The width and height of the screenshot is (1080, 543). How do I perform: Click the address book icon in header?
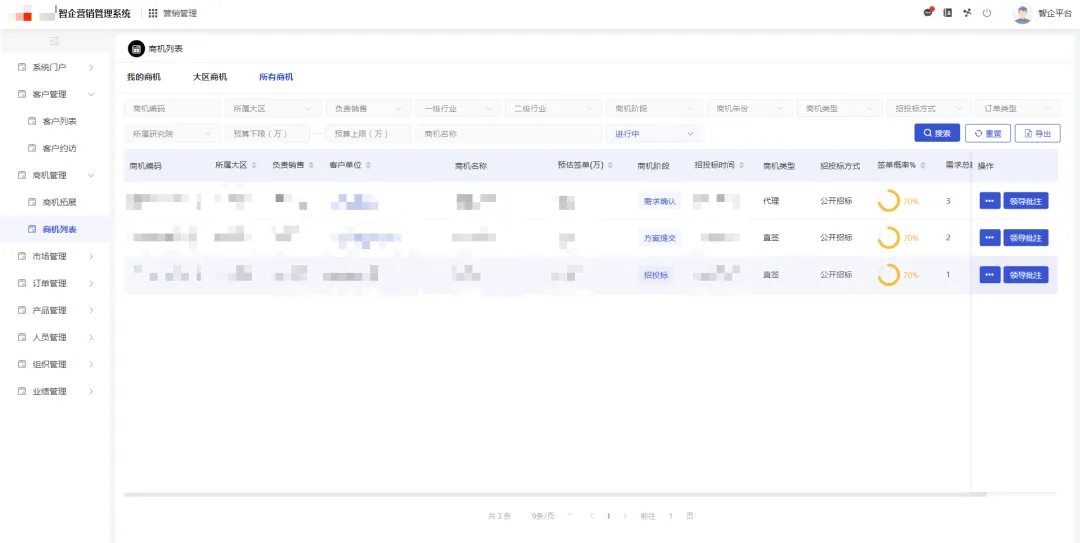click(x=948, y=13)
